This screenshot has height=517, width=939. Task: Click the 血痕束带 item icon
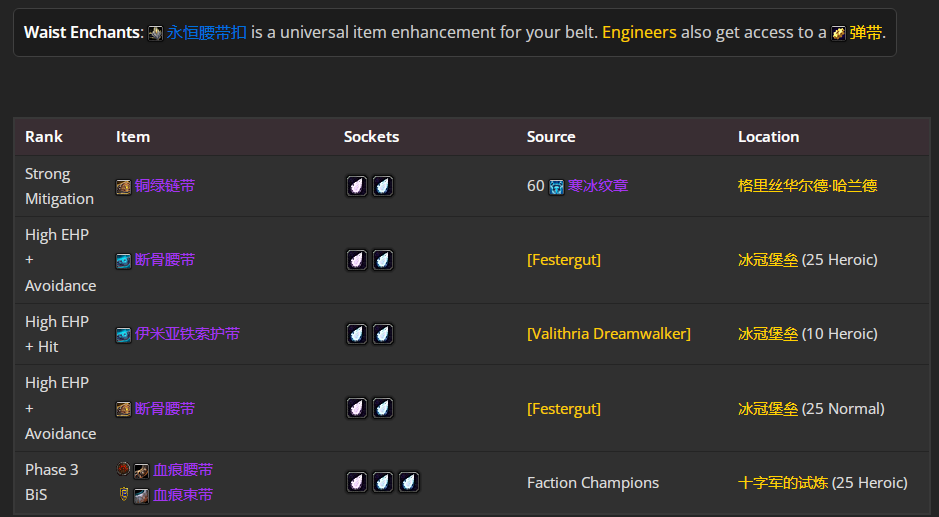click(x=141, y=495)
